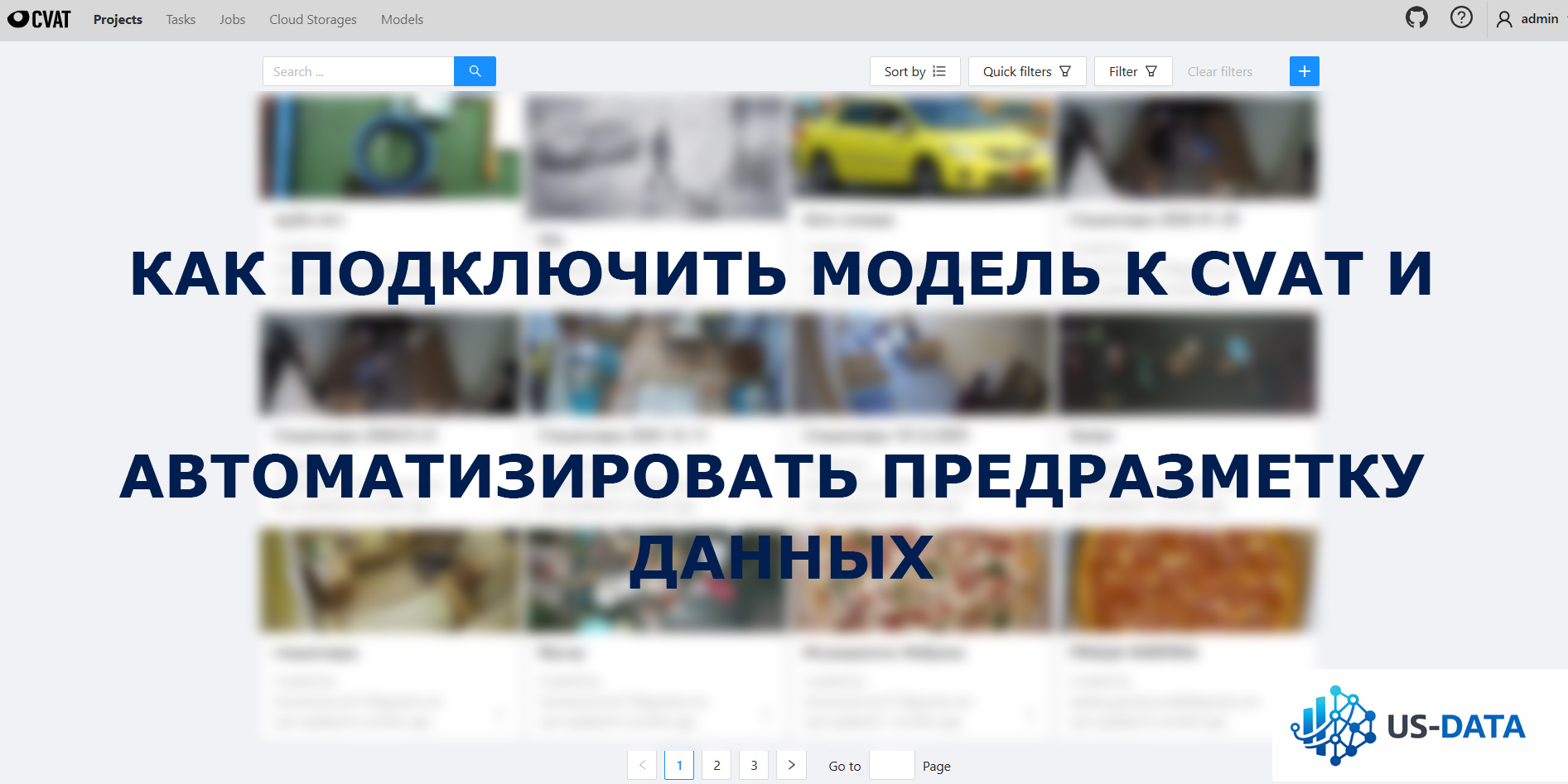Image resolution: width=1568 pixels, height=784 pixels.
Task: Expand the Quick filters dropdown
Action: [1027, 71]
